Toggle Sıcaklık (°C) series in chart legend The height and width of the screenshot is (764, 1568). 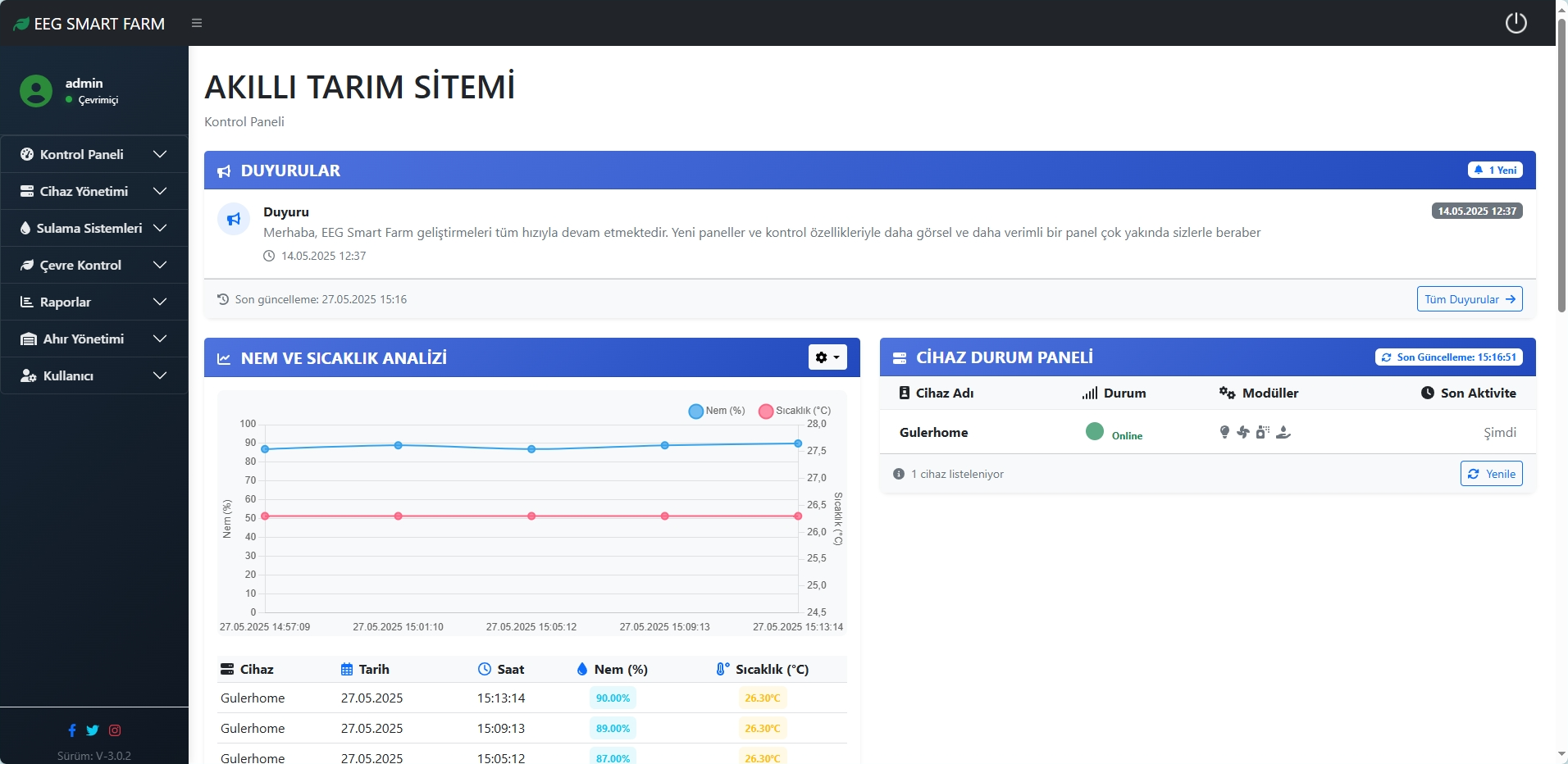click(795, 411)
